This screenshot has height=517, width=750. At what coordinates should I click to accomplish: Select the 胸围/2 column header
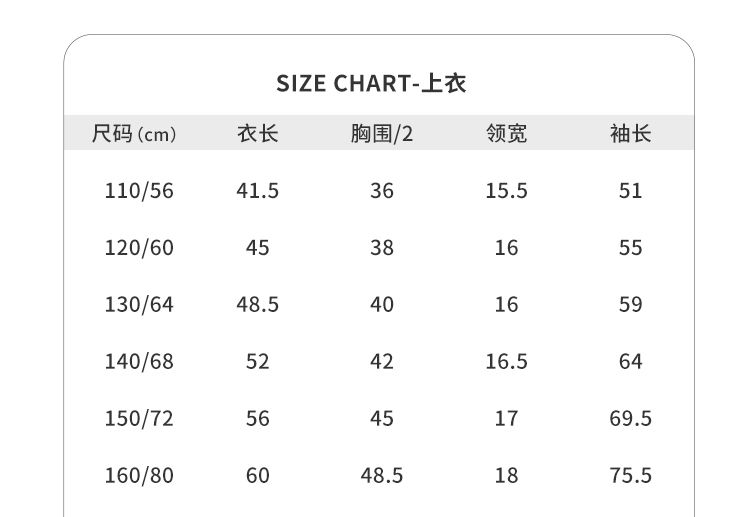(x=381, y=134)
